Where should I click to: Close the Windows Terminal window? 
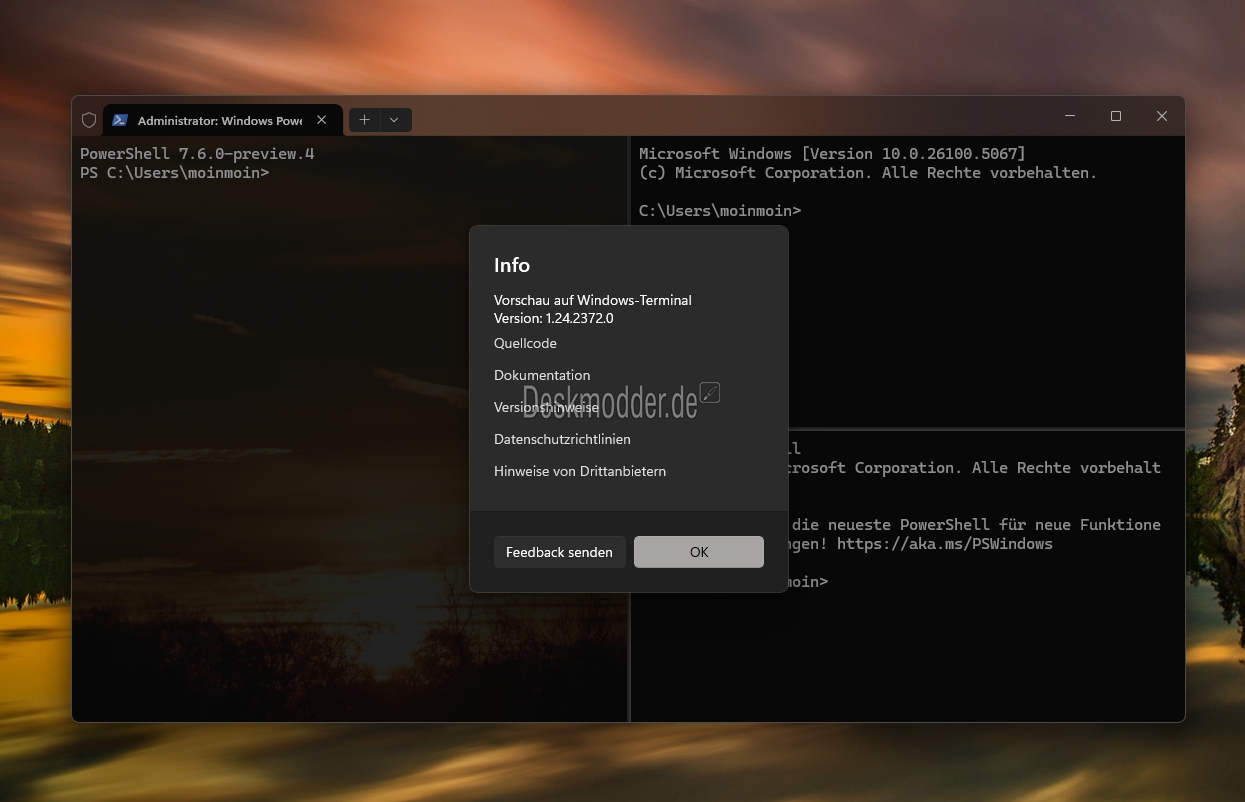(1162, 116)
